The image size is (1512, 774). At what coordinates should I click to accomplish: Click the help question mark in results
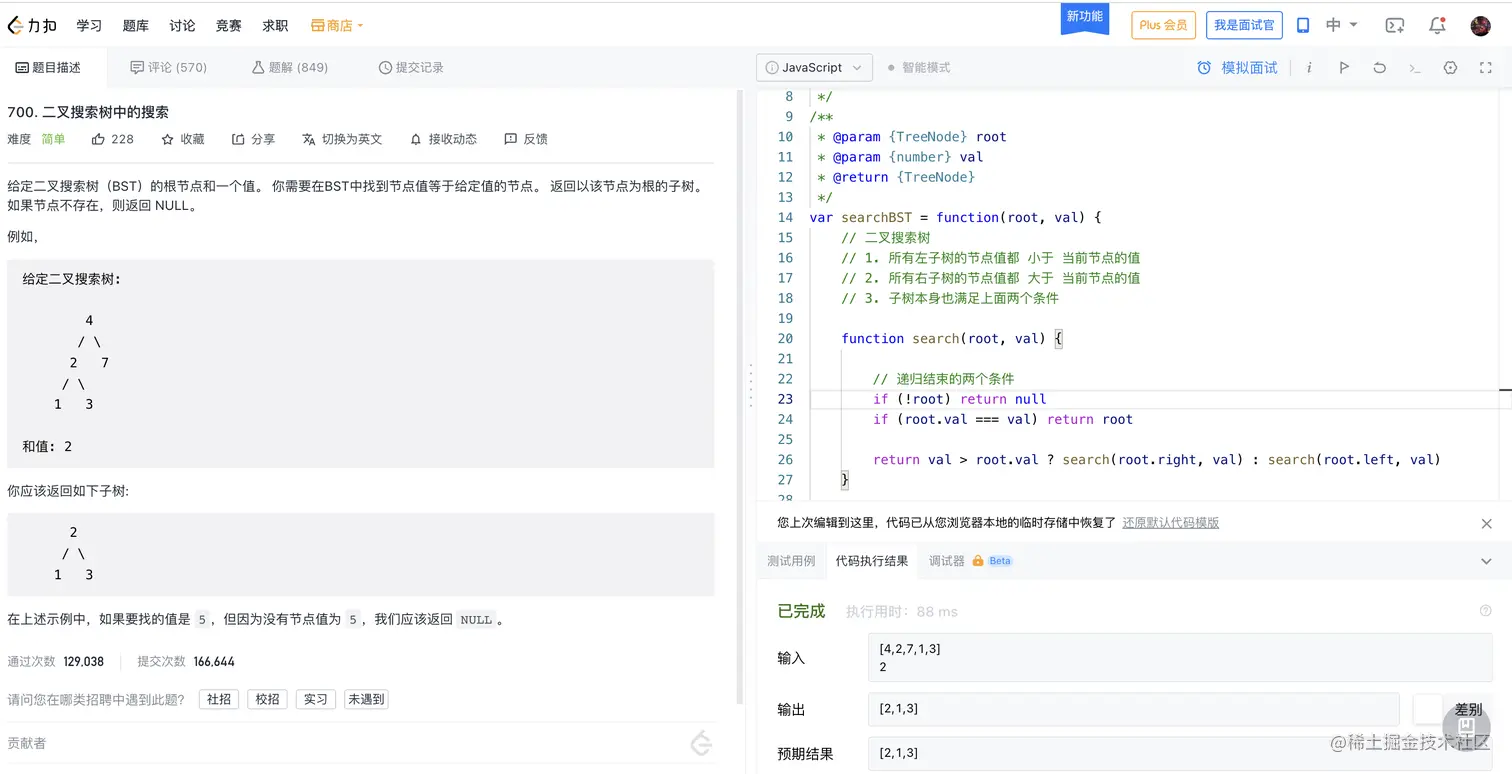coord(1485,611)
